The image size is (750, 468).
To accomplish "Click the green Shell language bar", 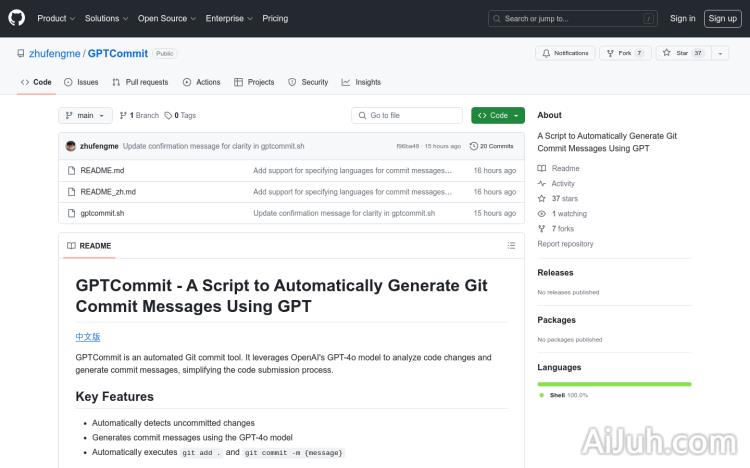I will click(614, 384).
